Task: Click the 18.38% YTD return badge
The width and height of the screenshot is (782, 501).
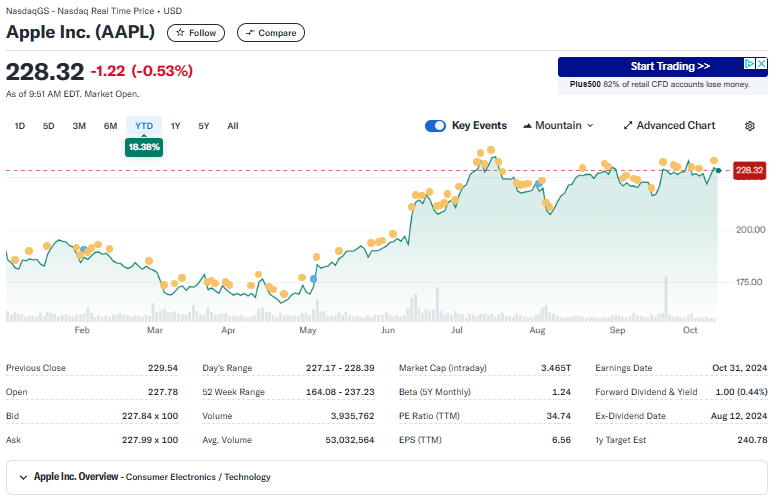Action: coord(144,147)
